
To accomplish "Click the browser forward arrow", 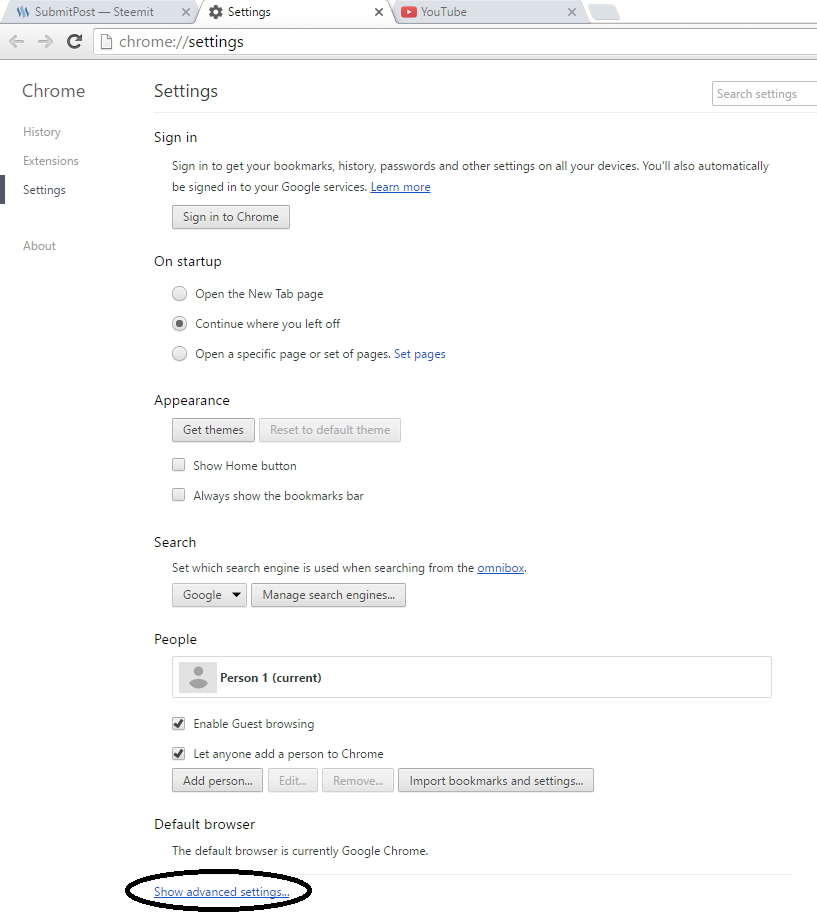I will click(x=45, y=41).
